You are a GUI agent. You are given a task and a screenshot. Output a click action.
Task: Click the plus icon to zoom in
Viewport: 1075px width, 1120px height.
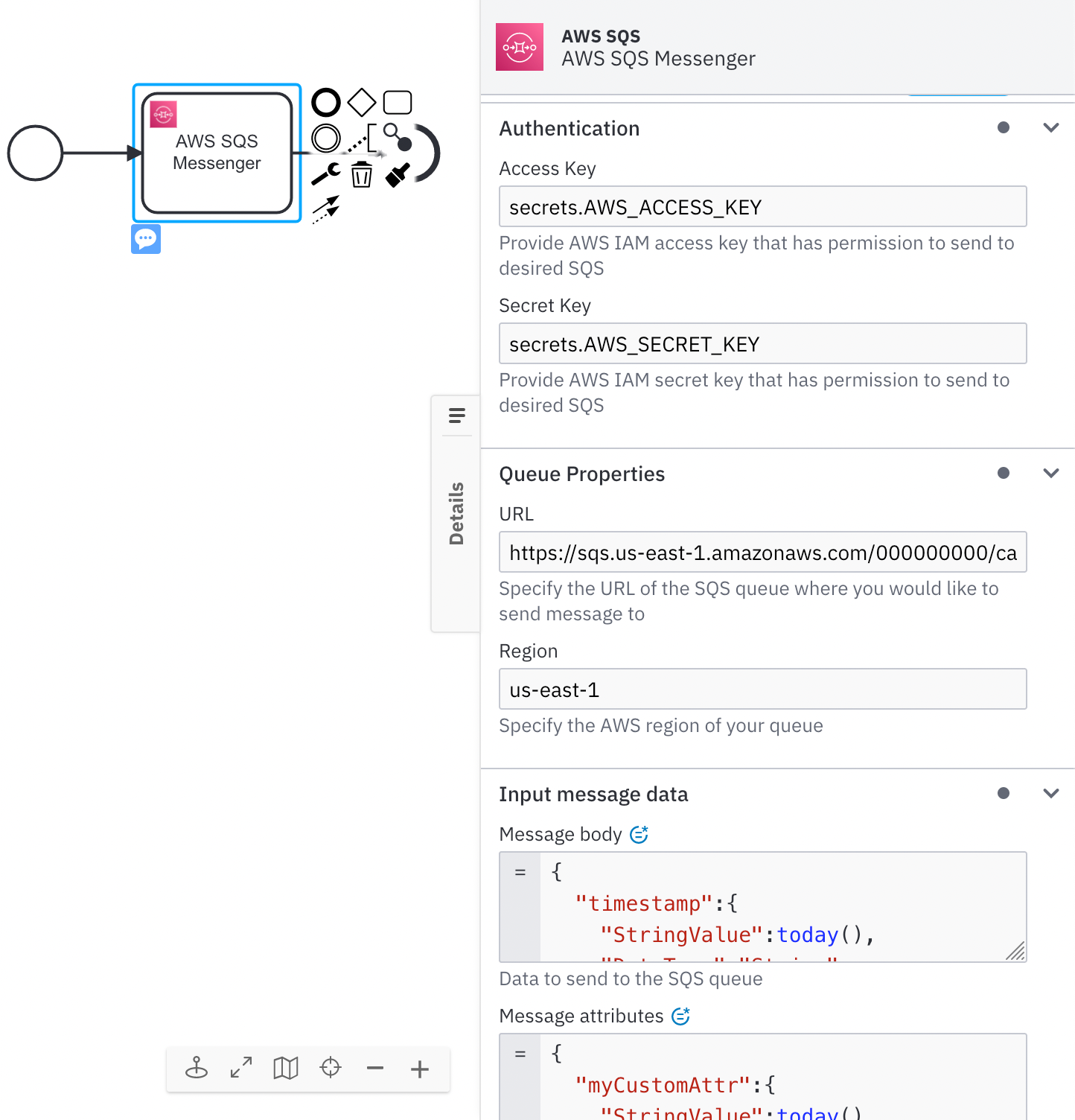[x=420, y=1069]
